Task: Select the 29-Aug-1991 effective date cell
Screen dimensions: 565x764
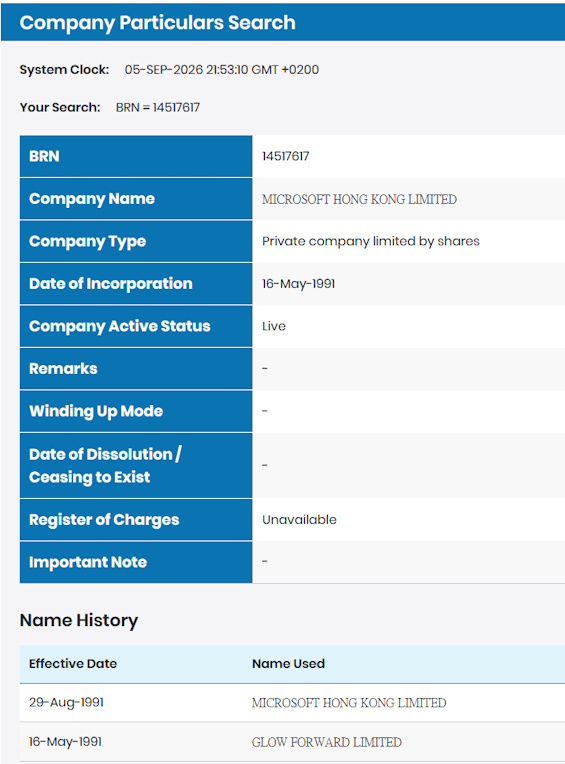Action: click(x=66, y=702)
